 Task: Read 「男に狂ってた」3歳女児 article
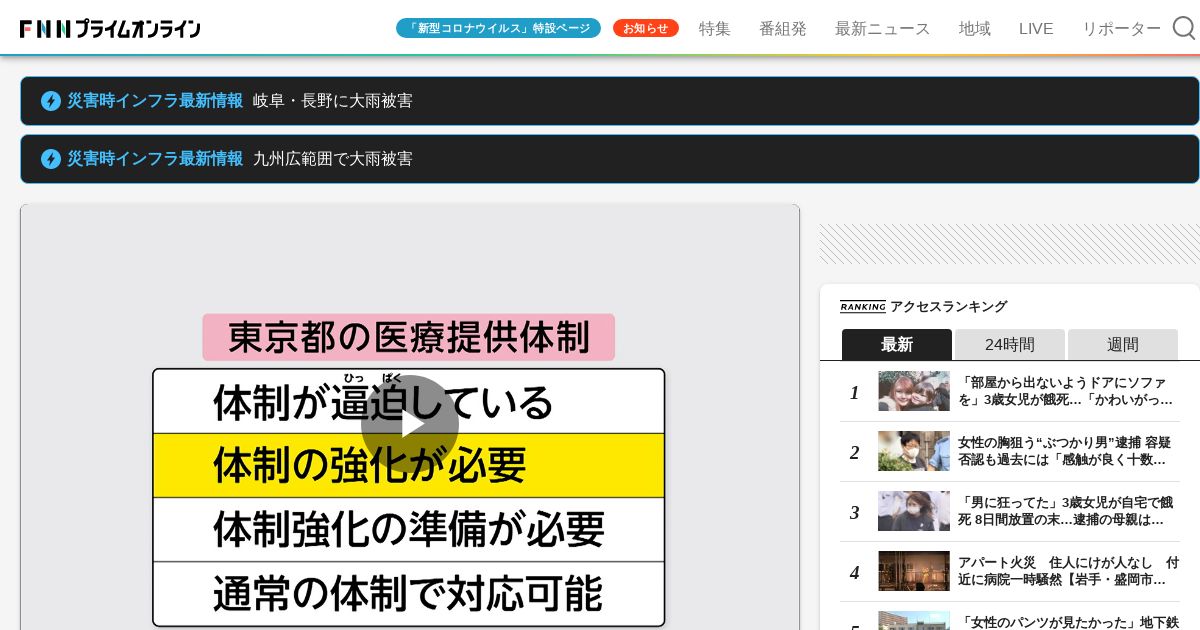1066,511
